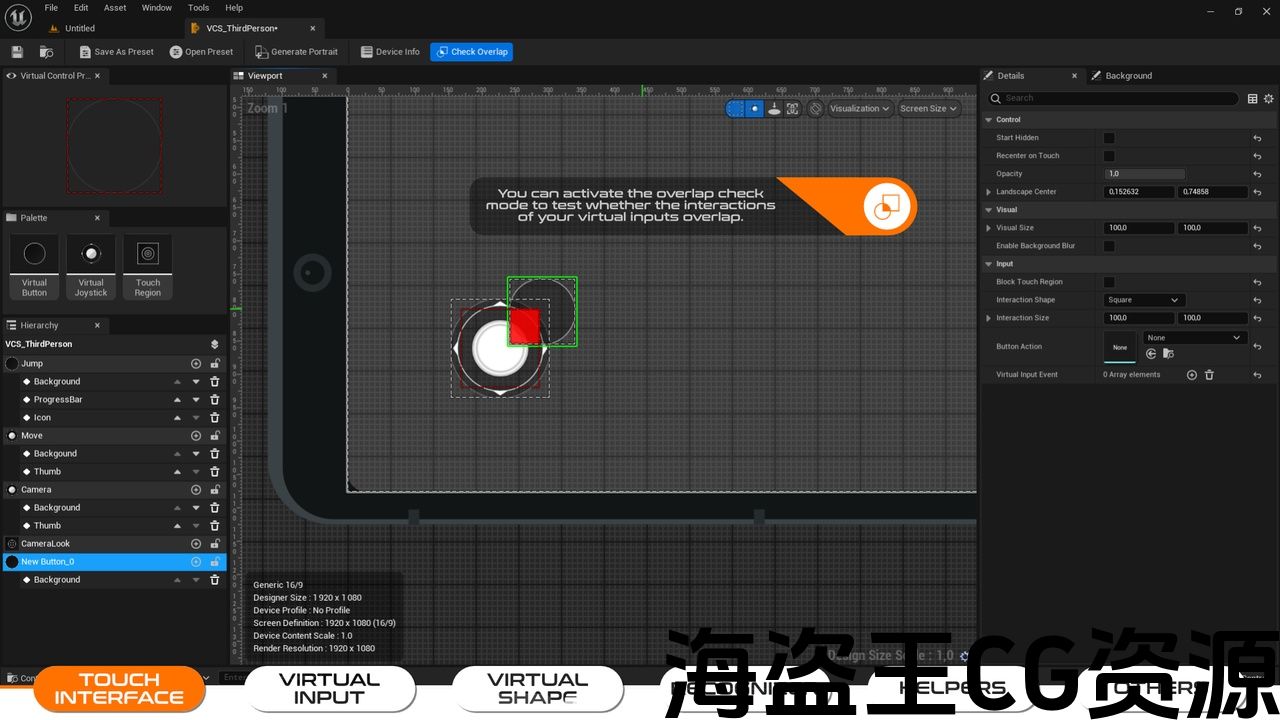Click the Opacity value slider
Screen dimensions: 1280x720
[x=1144, y=174]
